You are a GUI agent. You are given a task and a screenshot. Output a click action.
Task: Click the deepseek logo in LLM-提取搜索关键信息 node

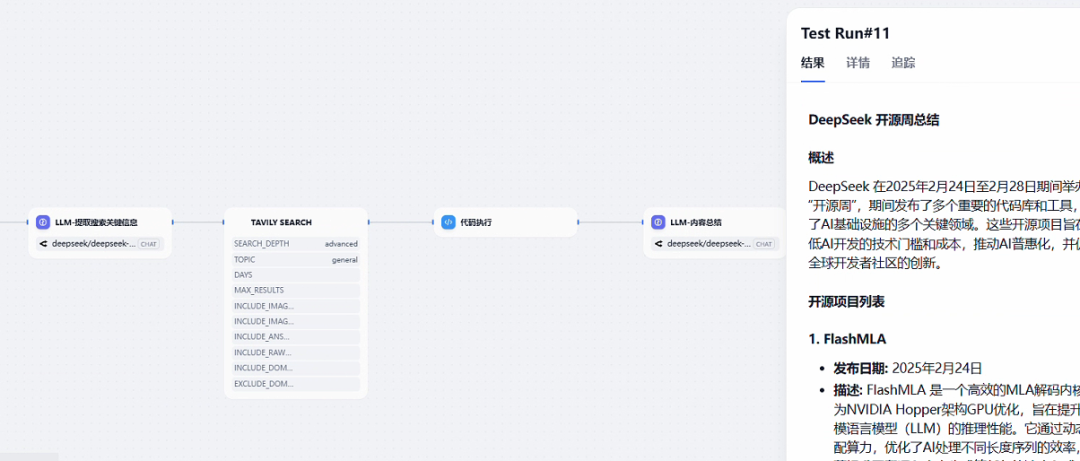tap(43, 243)
